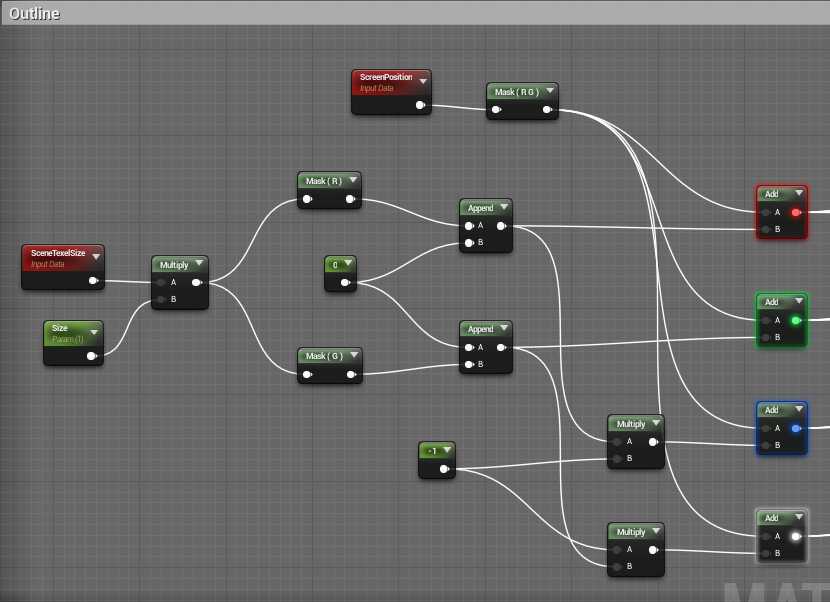Click input A of Multiply feeding blue Add
Image resolution: width=830 pixels, height=602 pixels.
(617, 442)
